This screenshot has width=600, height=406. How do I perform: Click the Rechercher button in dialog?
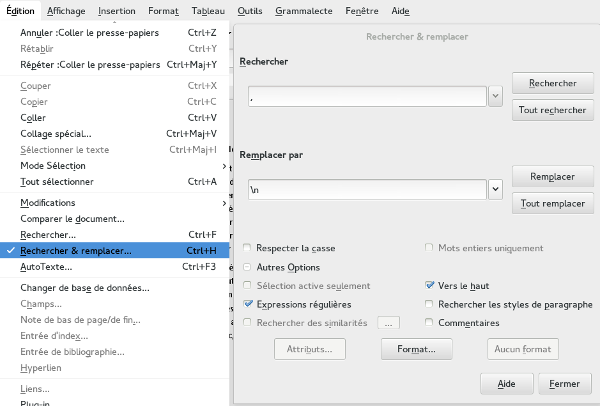pos(552,83)
